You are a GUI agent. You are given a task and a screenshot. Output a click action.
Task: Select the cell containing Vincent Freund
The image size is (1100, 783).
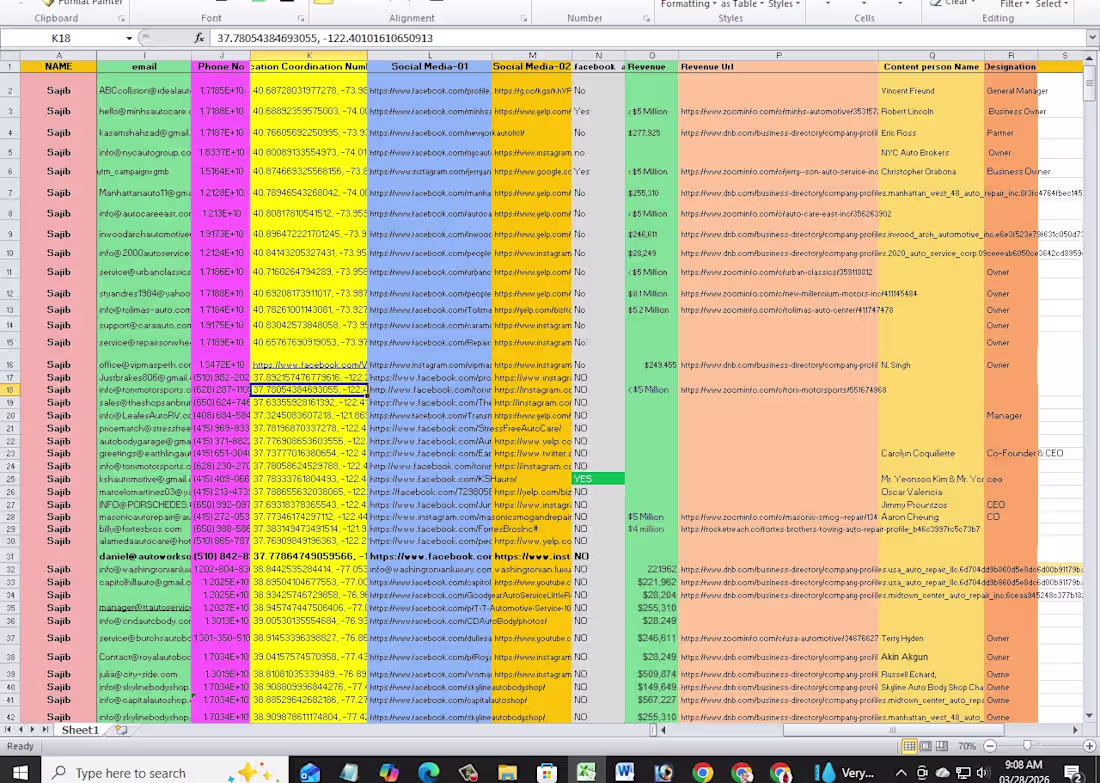pyautogui.click(x=931, y=91)
